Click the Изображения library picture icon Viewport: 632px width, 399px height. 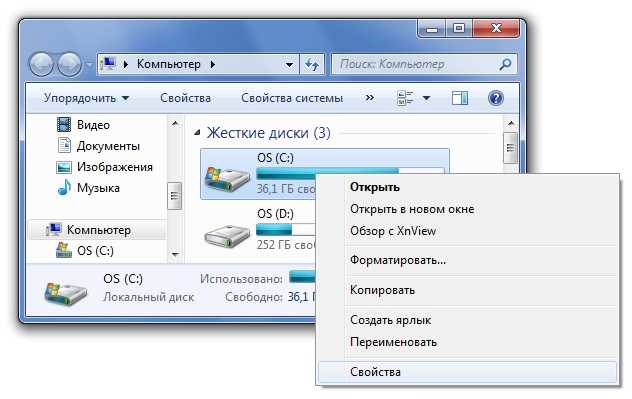click(x=64, y=166)
